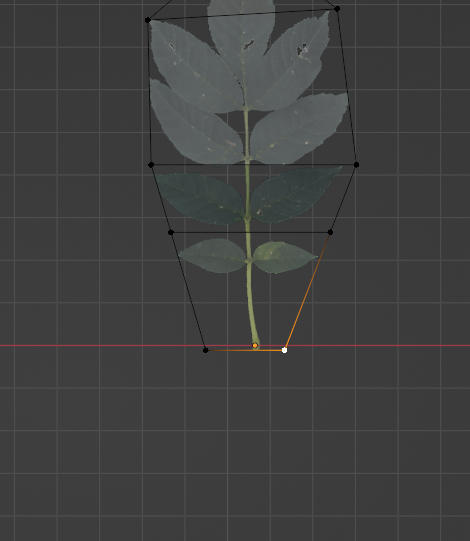Select left vertex below the dark green leaves
The height and width of the screenshot is (541, 470).
tap(170, 232)
